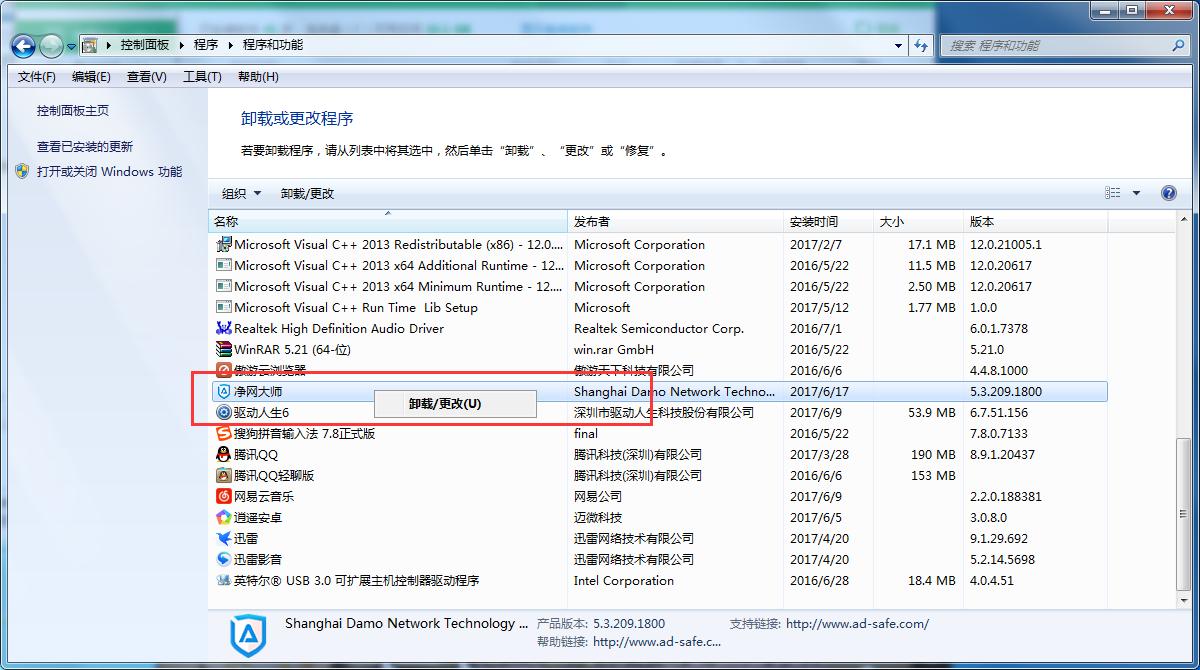Select the Realtek audio driver icon
The width and height of the screenshot is (1200, 670).
tap(224, 329)
